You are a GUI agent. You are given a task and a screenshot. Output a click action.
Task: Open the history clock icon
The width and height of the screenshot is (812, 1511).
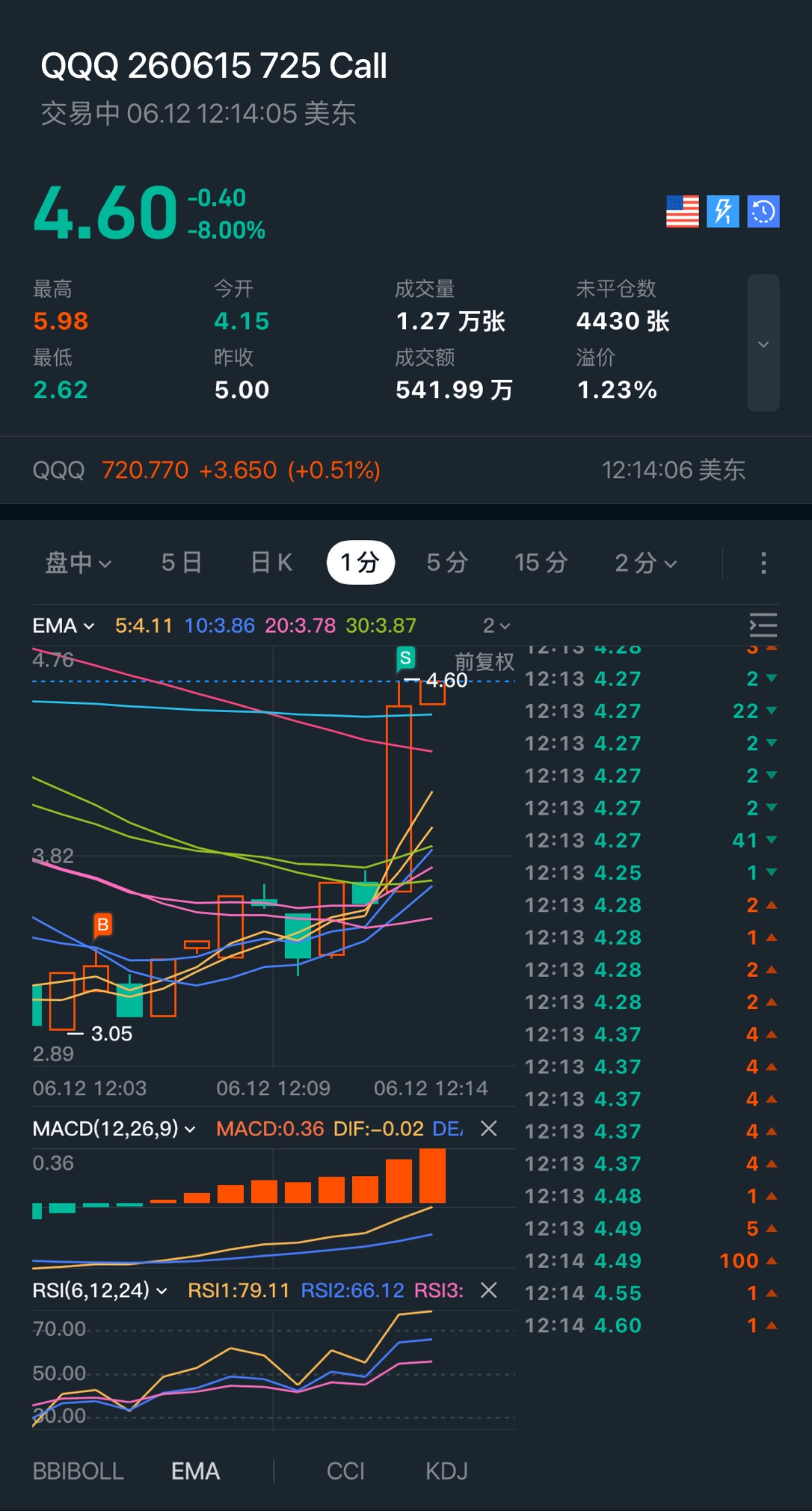click(x=763, y=211)
